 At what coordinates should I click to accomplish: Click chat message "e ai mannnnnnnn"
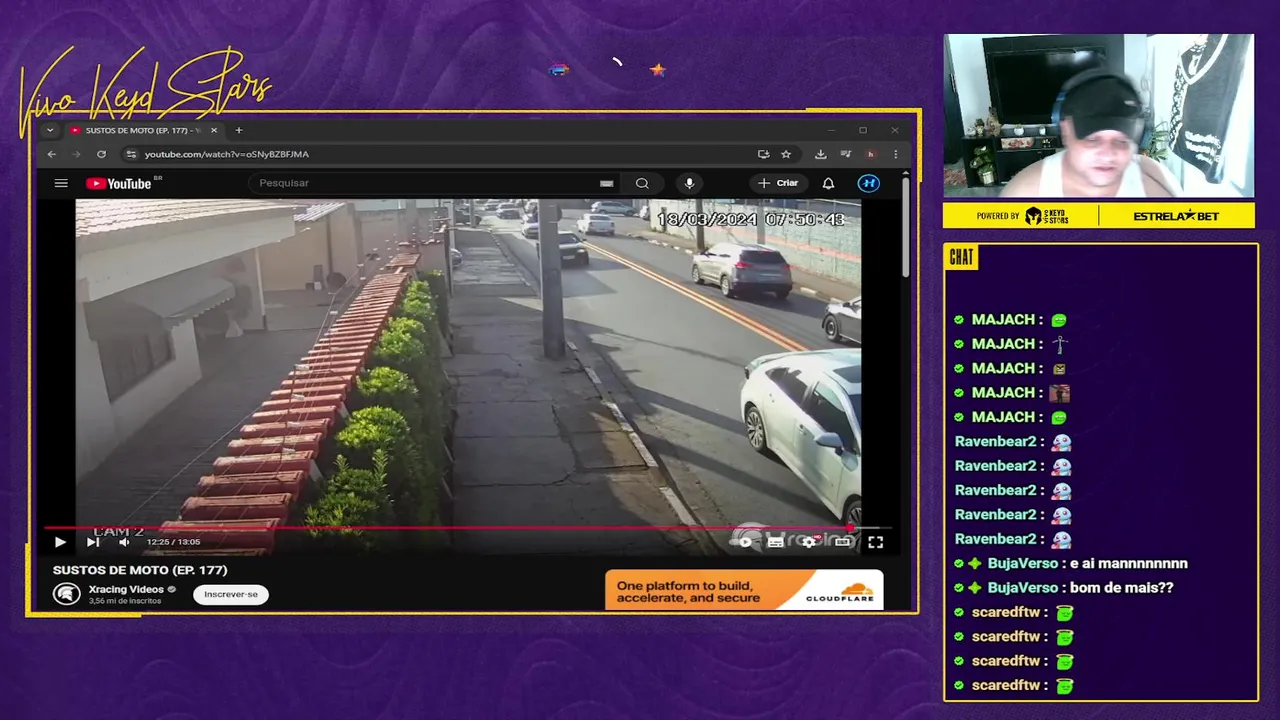click(1129, 563)
